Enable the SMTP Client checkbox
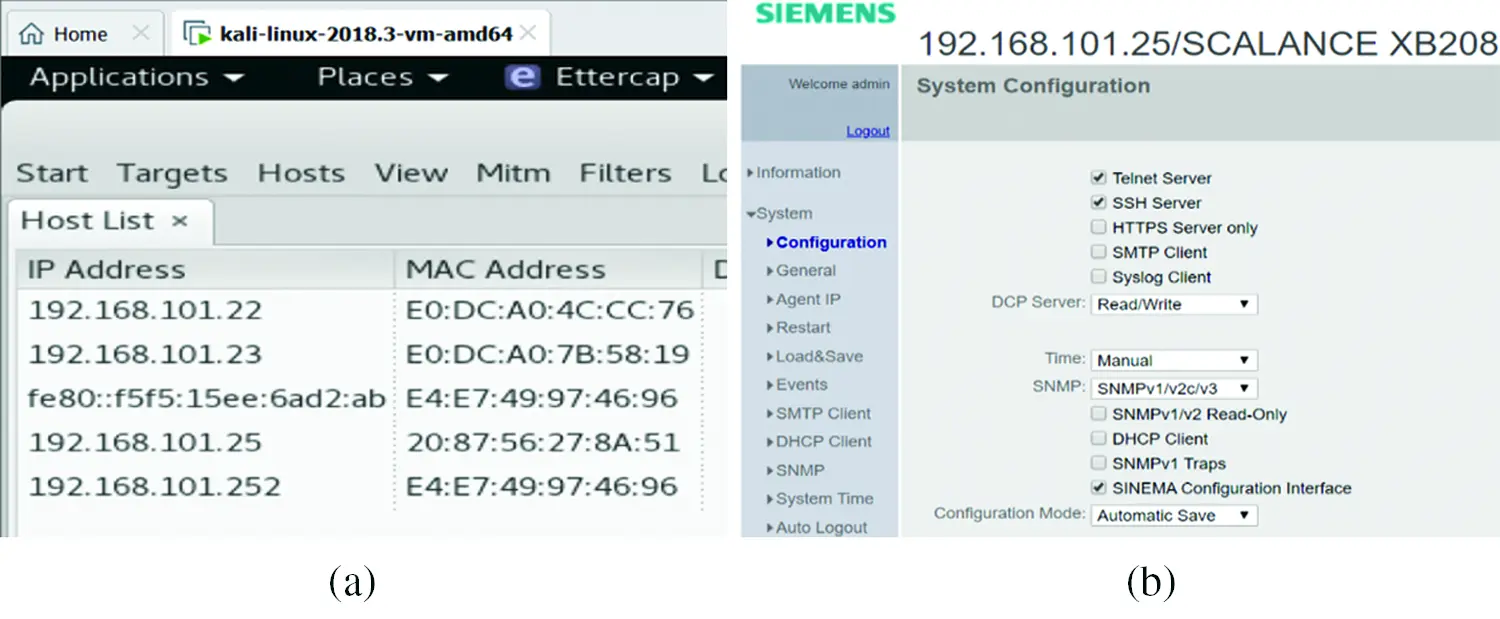The width and height of the screenshot is (1500, 619). [x=1099, y=252]
